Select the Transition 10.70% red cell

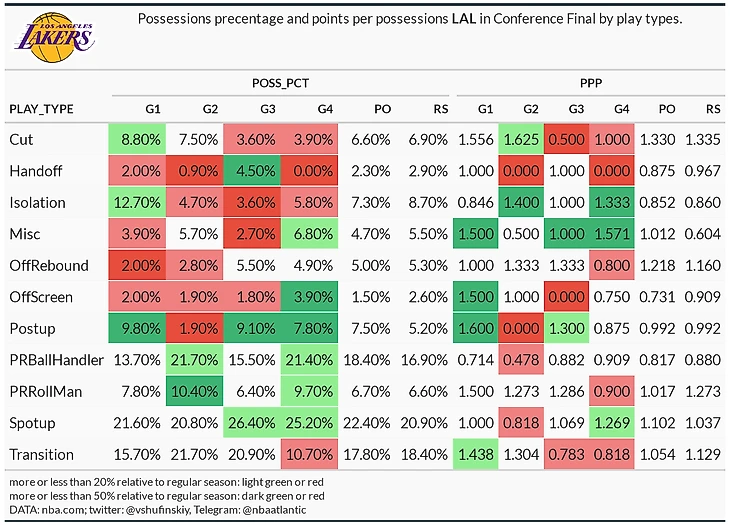[x=309, y=454]
